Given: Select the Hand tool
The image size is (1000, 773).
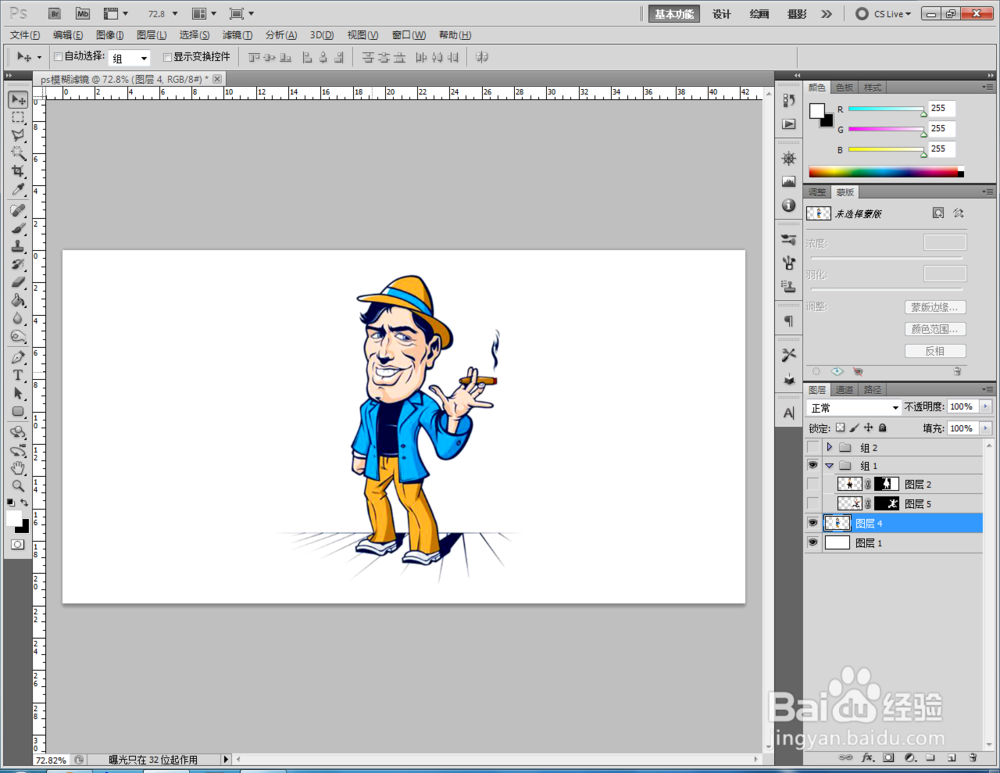Looking at the screenshot, I should 18,468.
